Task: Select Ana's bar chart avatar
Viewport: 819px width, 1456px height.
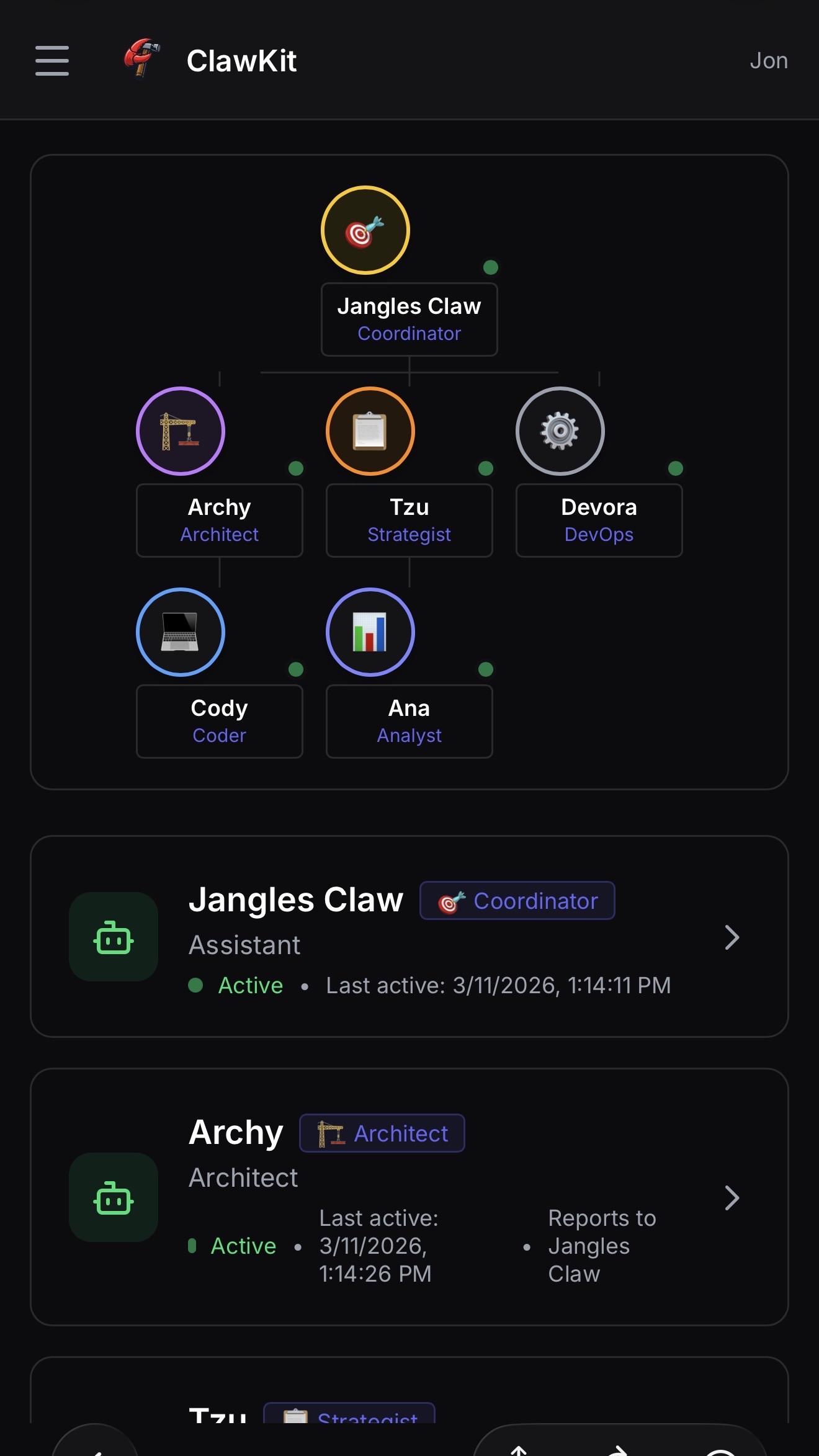Action: [370, 632]
